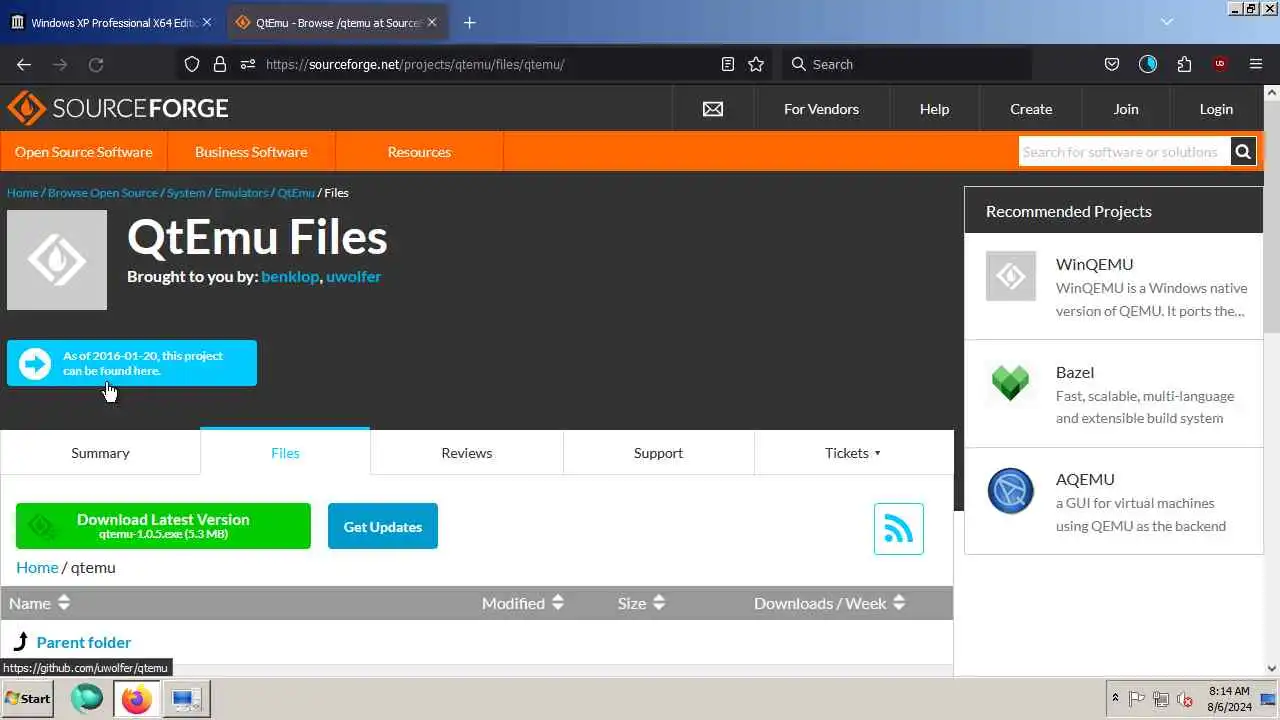
Task: Click the SourceForge software search field
Action: point(1125,152)
